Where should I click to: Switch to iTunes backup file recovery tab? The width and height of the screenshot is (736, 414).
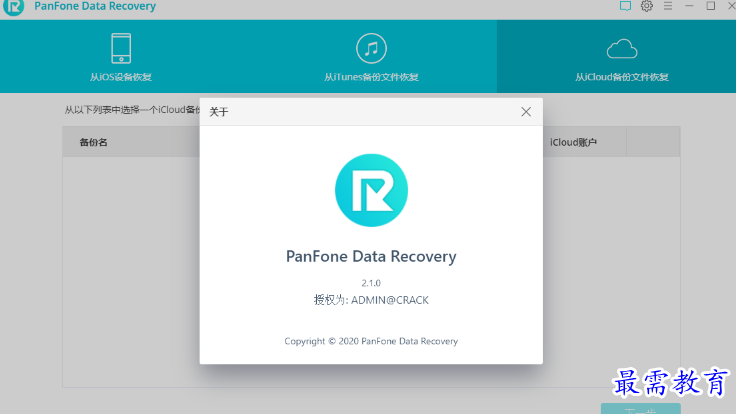[371, 56]
